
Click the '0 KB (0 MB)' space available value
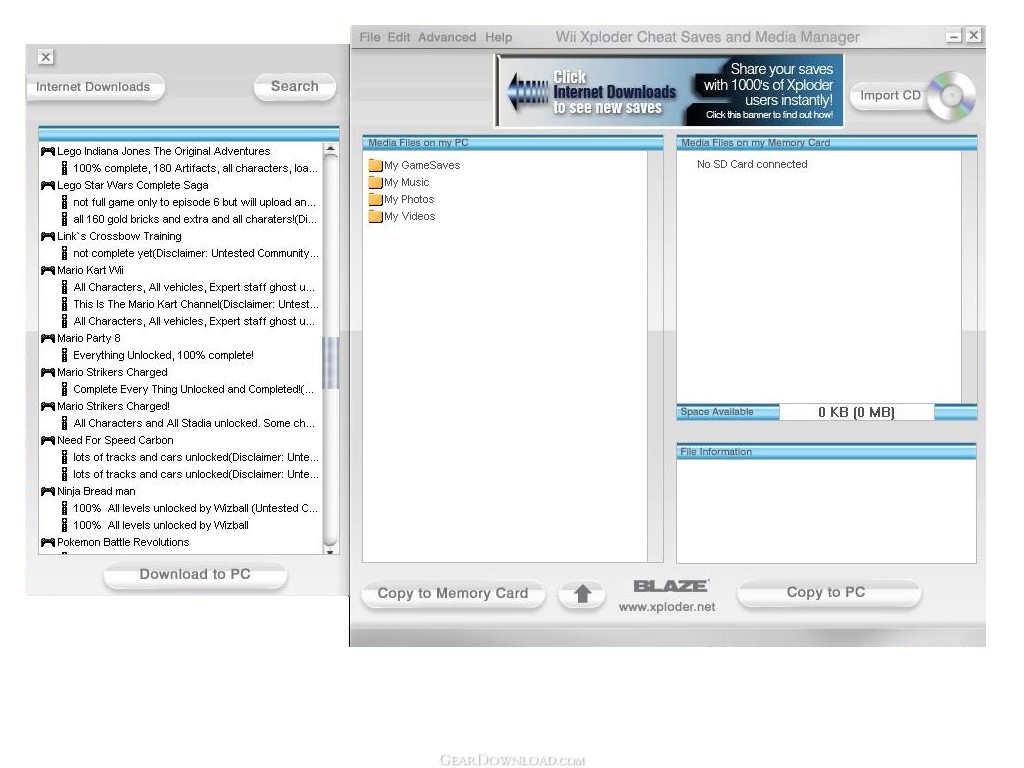pos(856,412)
